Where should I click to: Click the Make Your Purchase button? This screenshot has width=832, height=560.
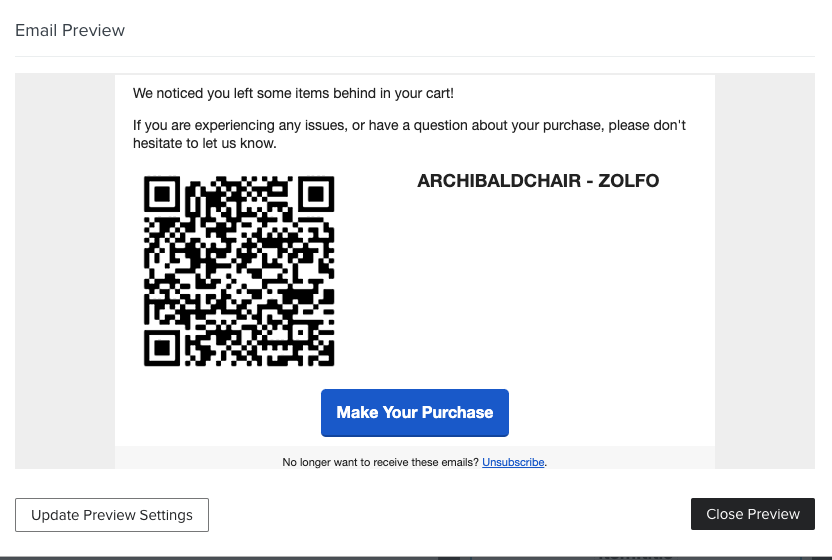(x=414, y=412)
